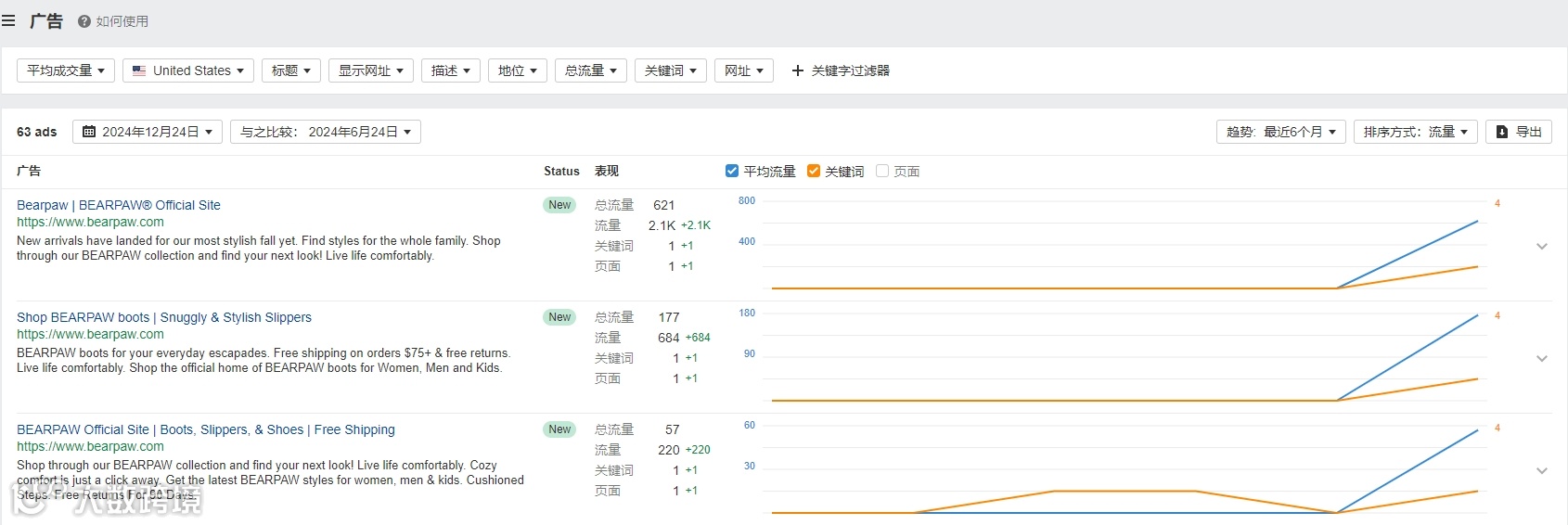1568x525 pixels.
Task: Open the 关键词 filter dropdown
Action: 671,70
